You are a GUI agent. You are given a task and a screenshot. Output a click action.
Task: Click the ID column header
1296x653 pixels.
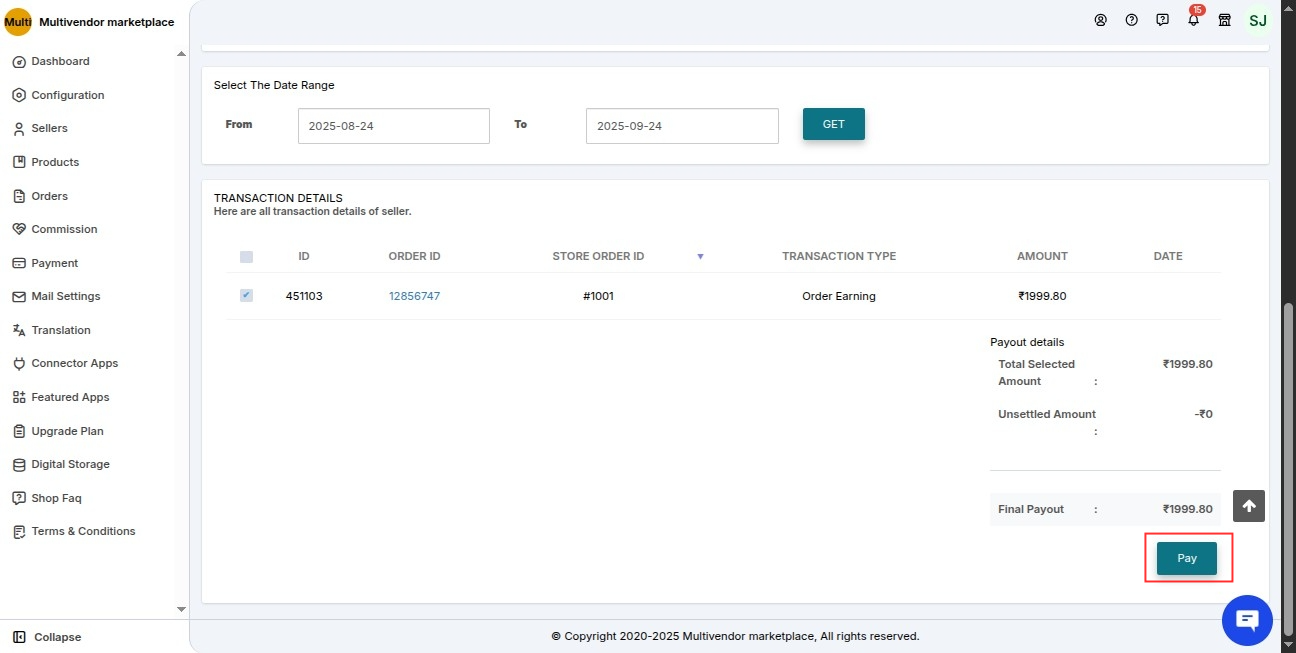(304, 257)
